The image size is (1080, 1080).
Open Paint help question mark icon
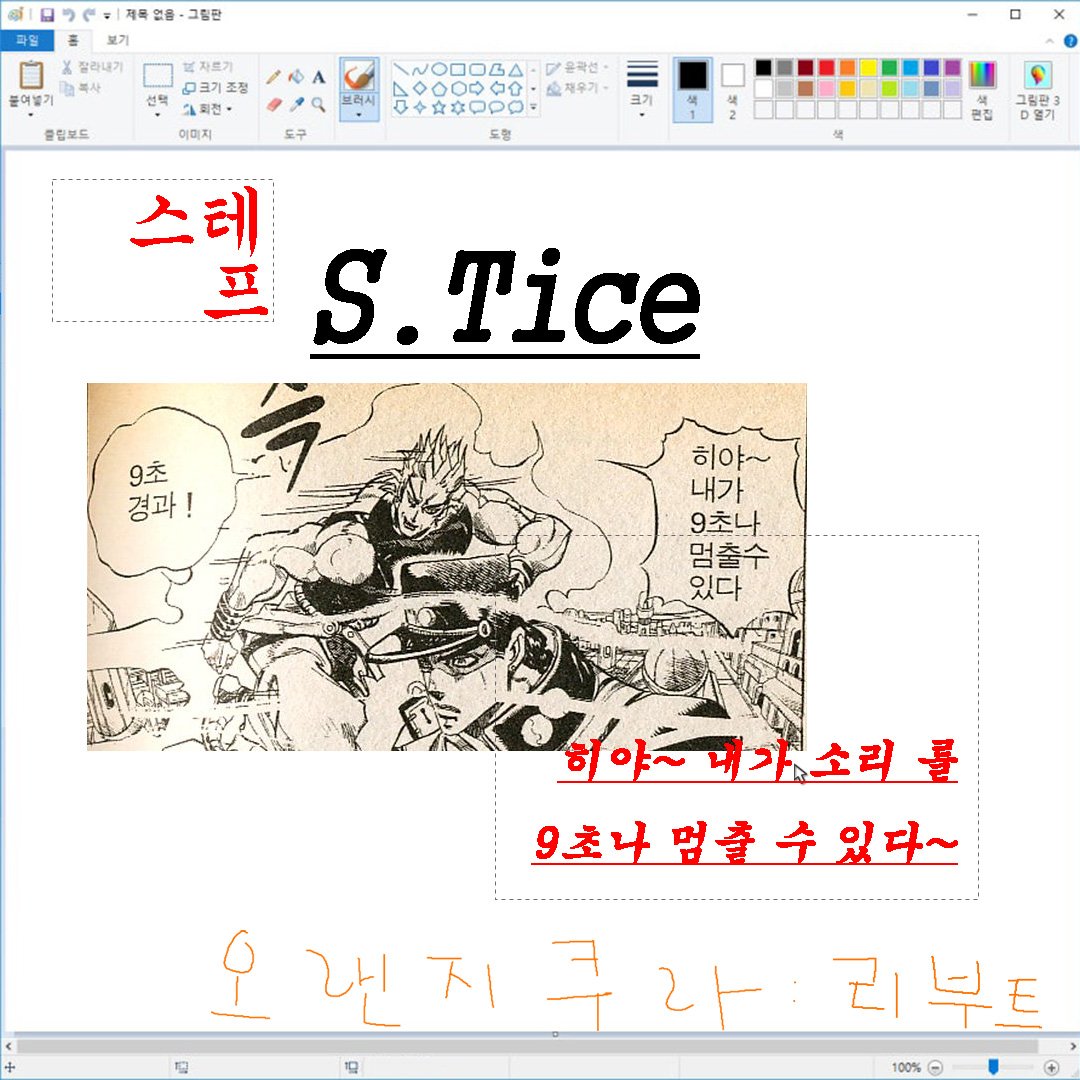click(x=1070, y=41)
